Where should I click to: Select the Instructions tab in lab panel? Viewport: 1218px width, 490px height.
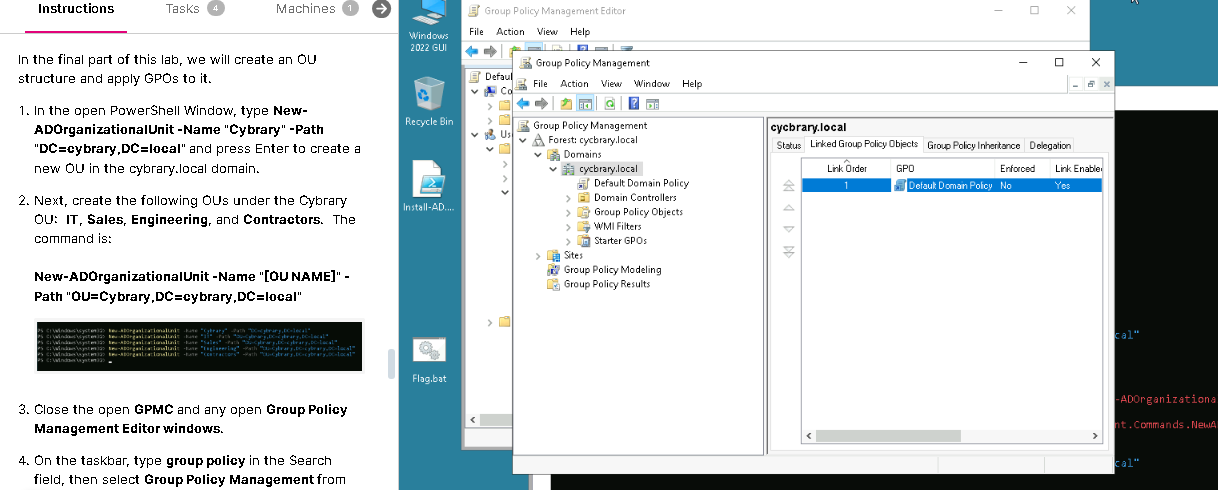[x=76, y=9]
